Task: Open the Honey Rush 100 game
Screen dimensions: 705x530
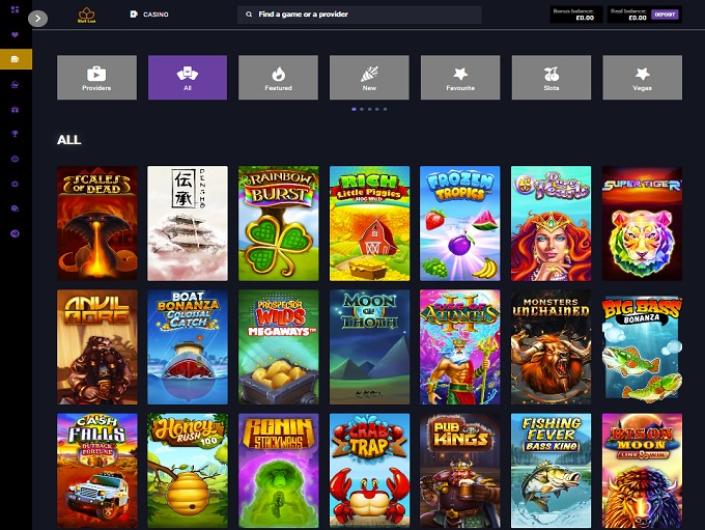Action: [187, 471]
